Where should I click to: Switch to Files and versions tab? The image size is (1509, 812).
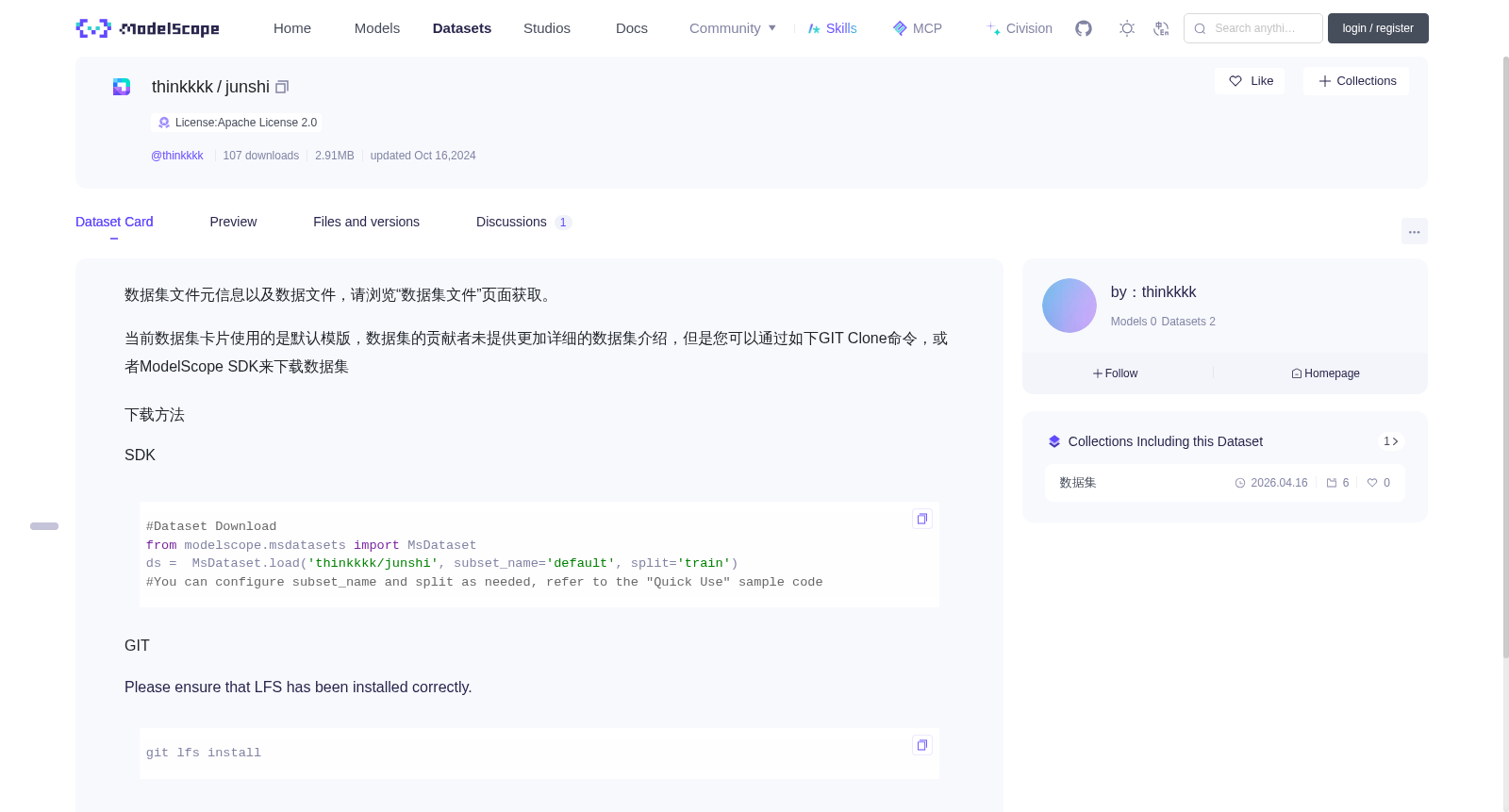[366, 222]
